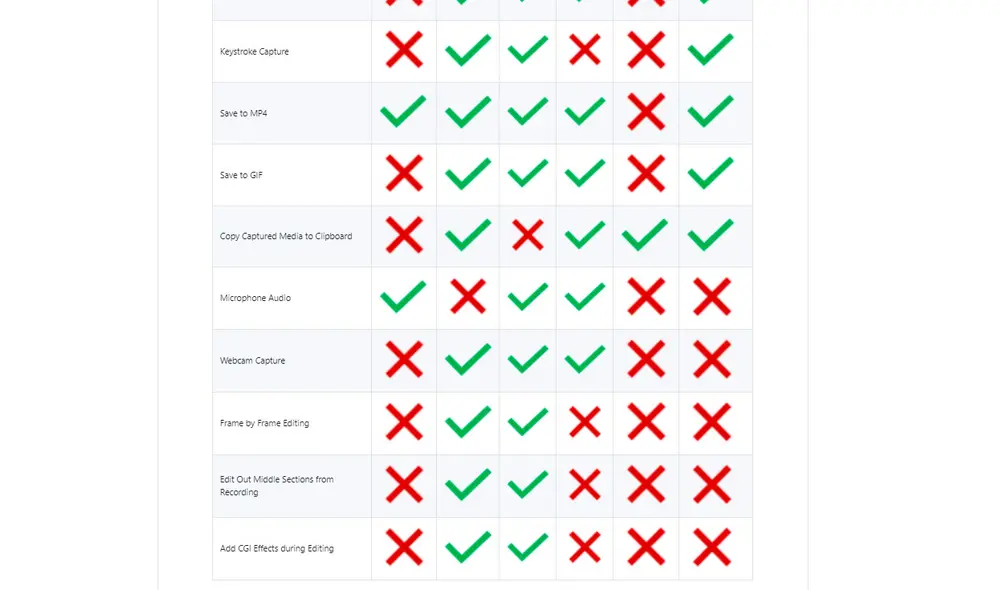
Task: Click the Webcam Capture row label
Action: (252, 361)
